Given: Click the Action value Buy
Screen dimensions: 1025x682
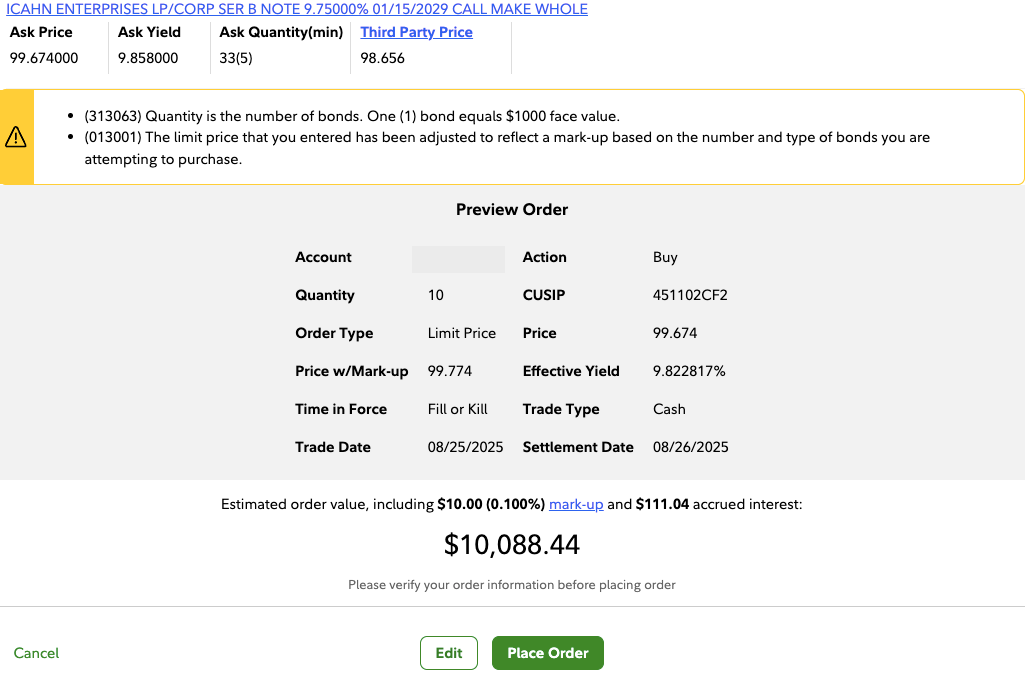Looking at the screenshot, I should [665, 257].
